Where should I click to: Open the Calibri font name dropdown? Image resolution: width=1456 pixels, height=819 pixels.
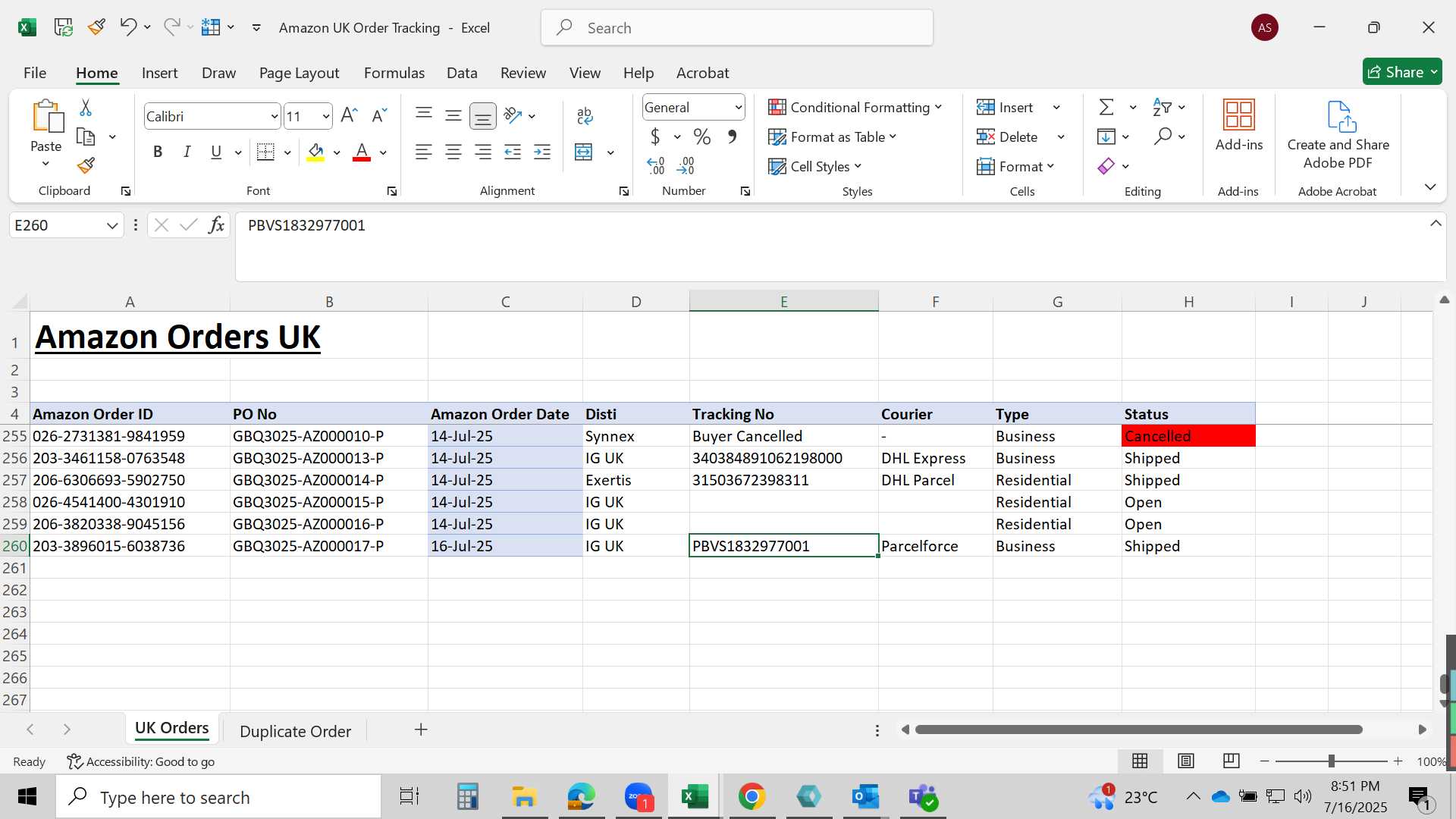pyautogui.click(x=275, y=116)
